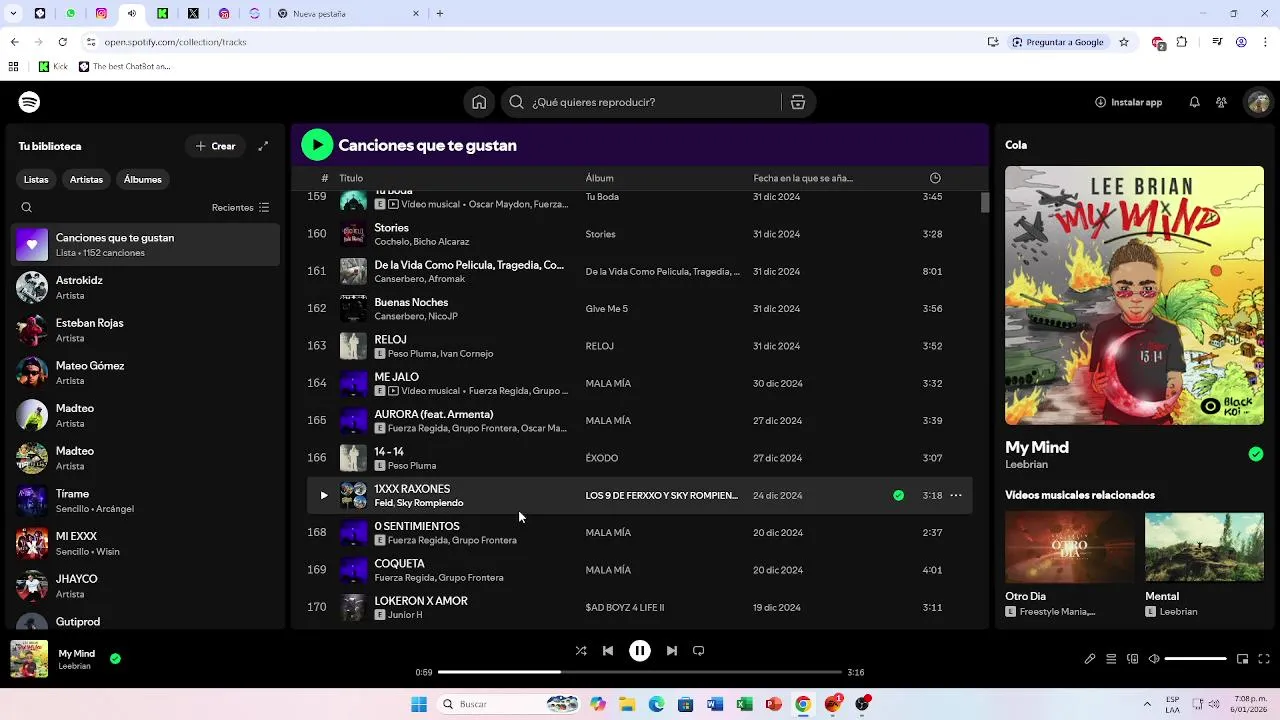This screenshot has width=1280, height=720.
Task: Open Mateo Gómez in the library
Action: pos(147,373)
